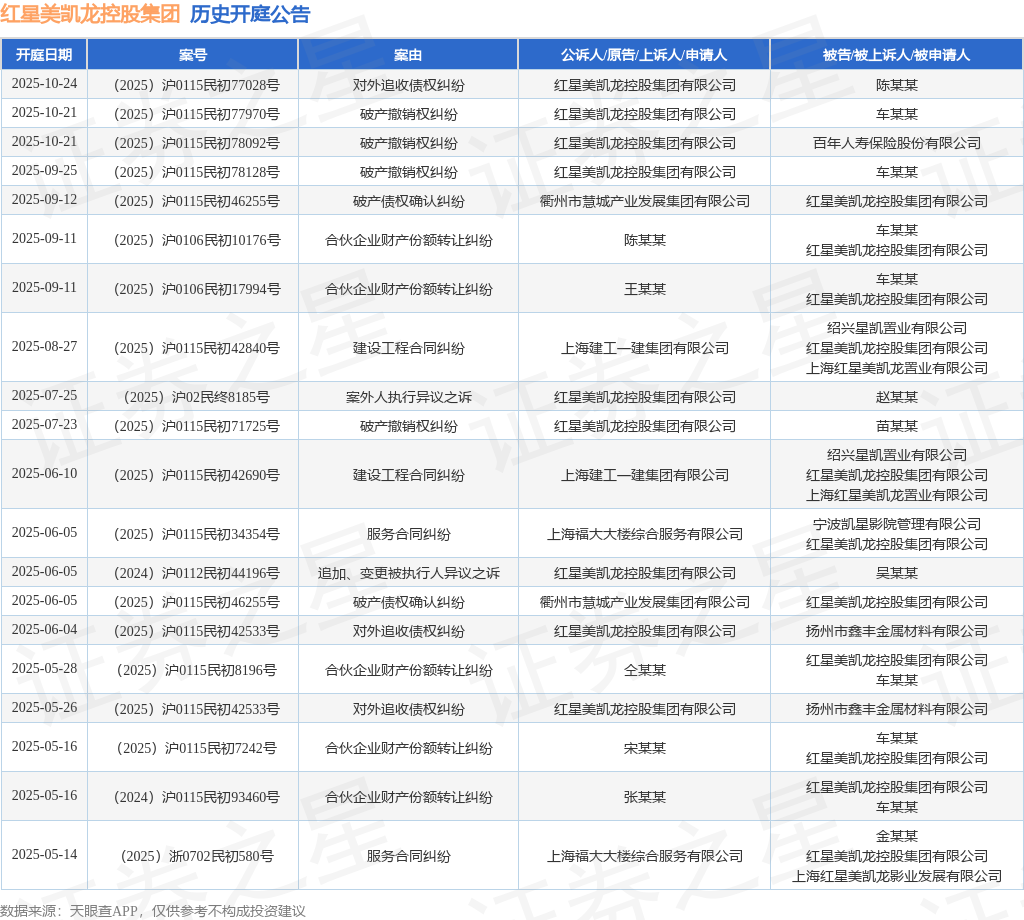Click defendant 苗某某
Viewport: 1024px width, 920px height.
(897, 426)
